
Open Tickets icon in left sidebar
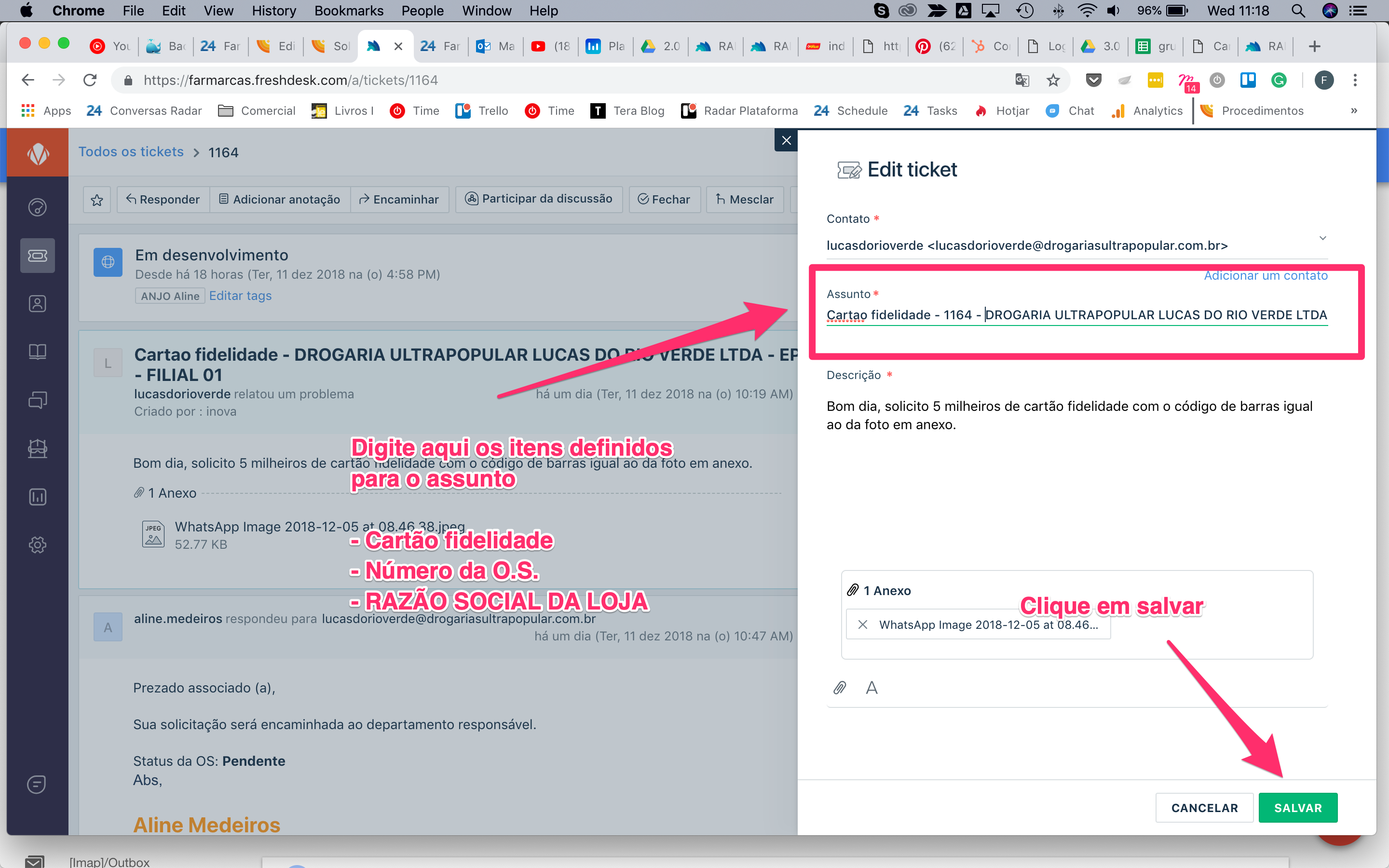37,256
